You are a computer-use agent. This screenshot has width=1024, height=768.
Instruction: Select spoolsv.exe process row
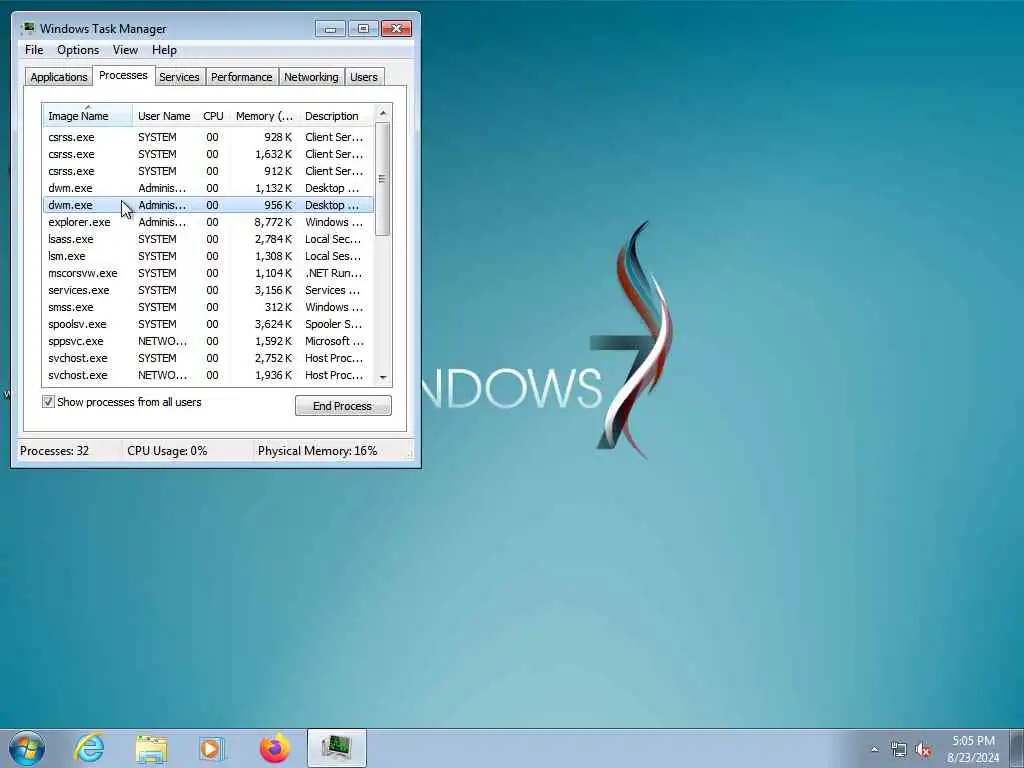click(x=208, y=324)
